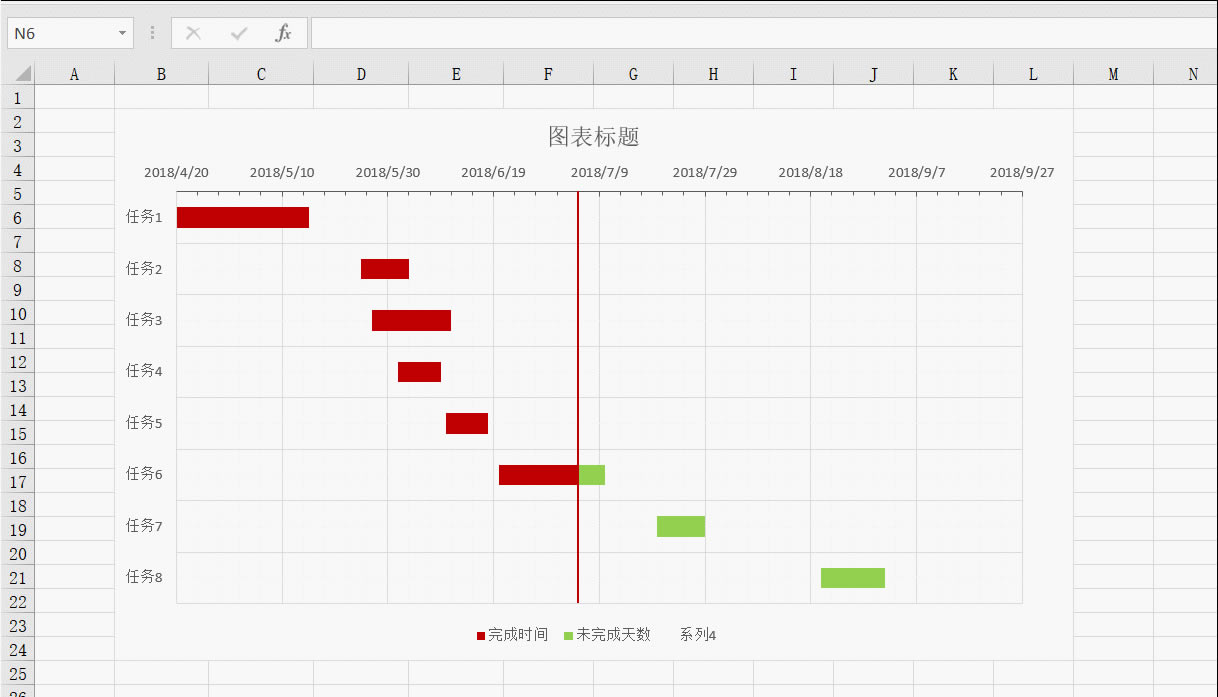1218x697 pixels.
Task: Click the 任务8 green bar
Action: click(853, 578)
